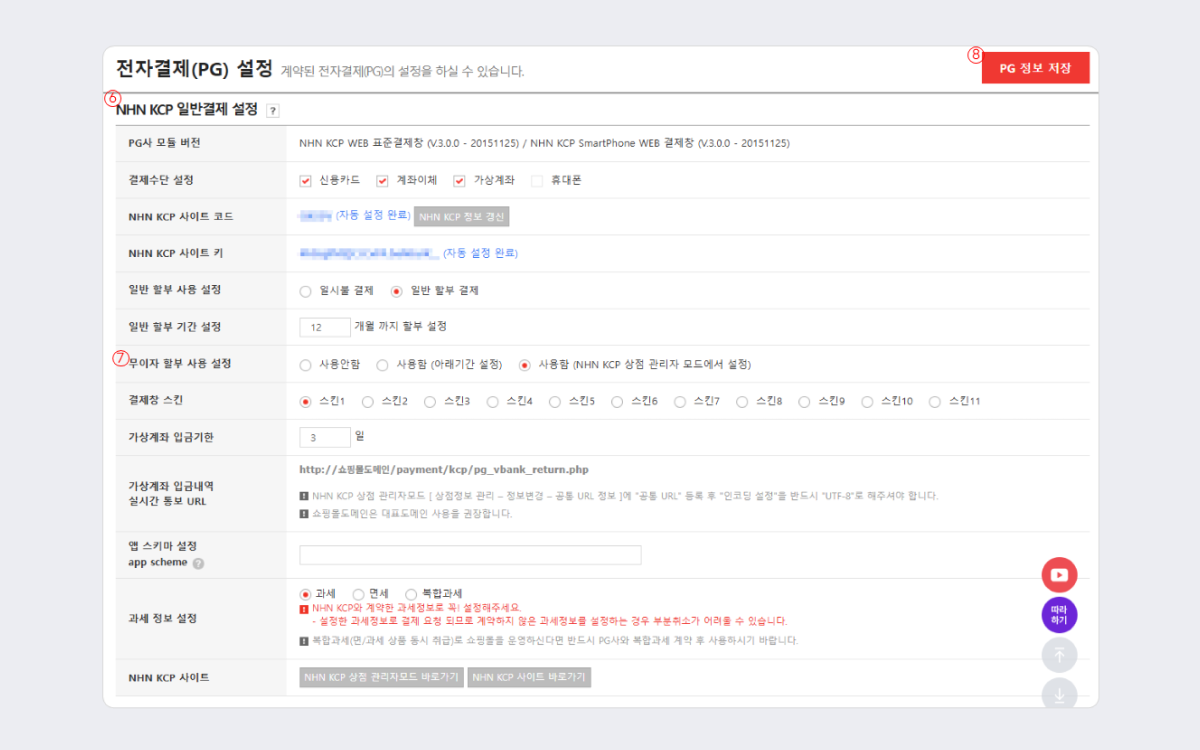Select 사용안함 for 무이자 할부
This screenshot has width=1200, height=750.
click(x=306, y=365)
